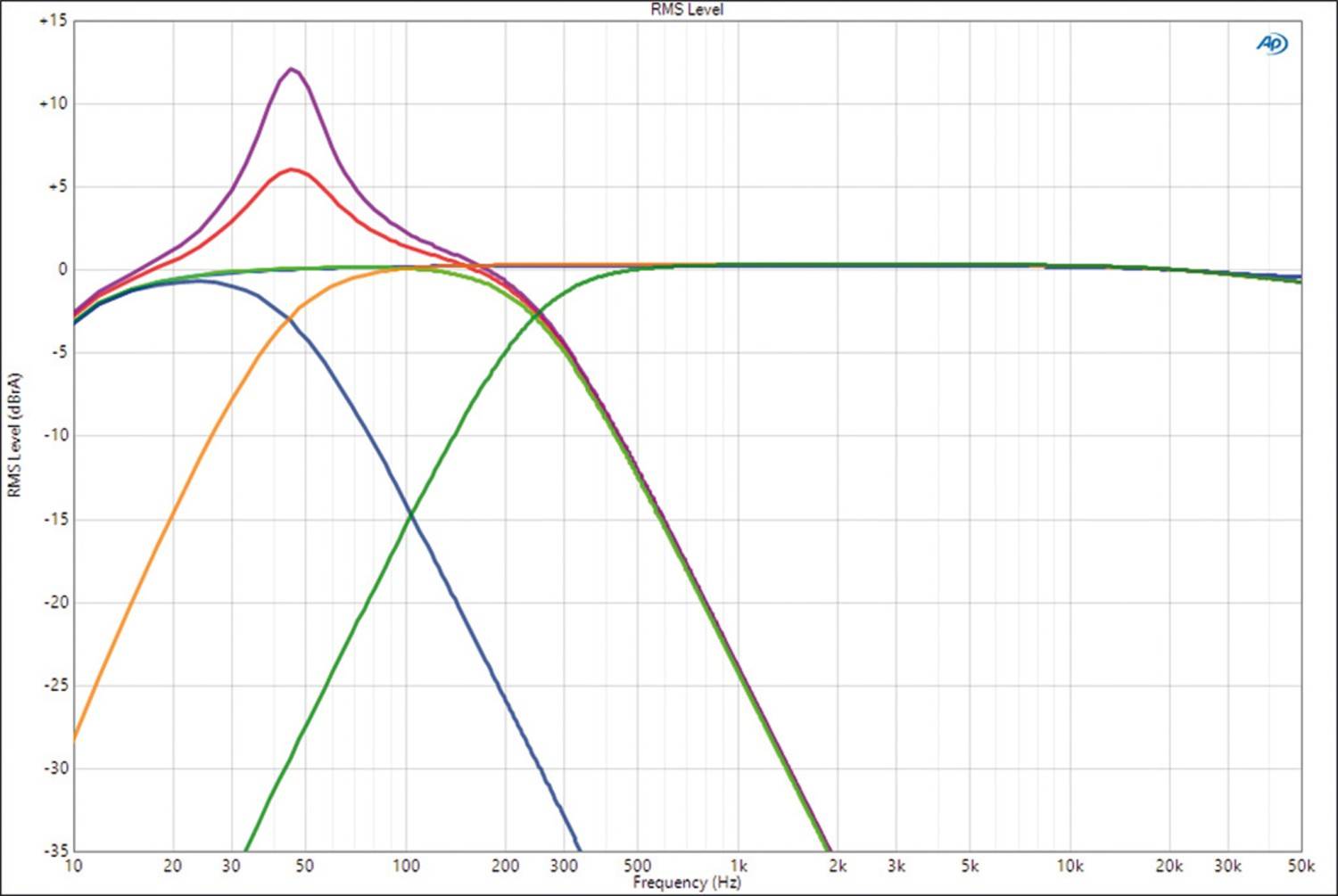Viewport: 1338px width, 896px height.
Task: Click the 50 frequency tick label
Action: point(305,866)
